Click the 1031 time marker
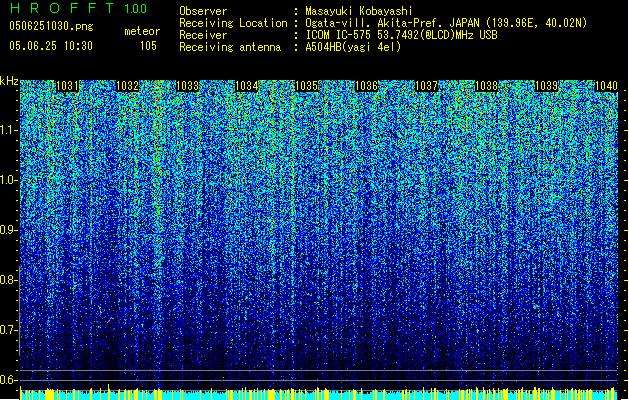The height and width of the screenshot is (400, 629). pyautogui.click(x=67, y=86)
